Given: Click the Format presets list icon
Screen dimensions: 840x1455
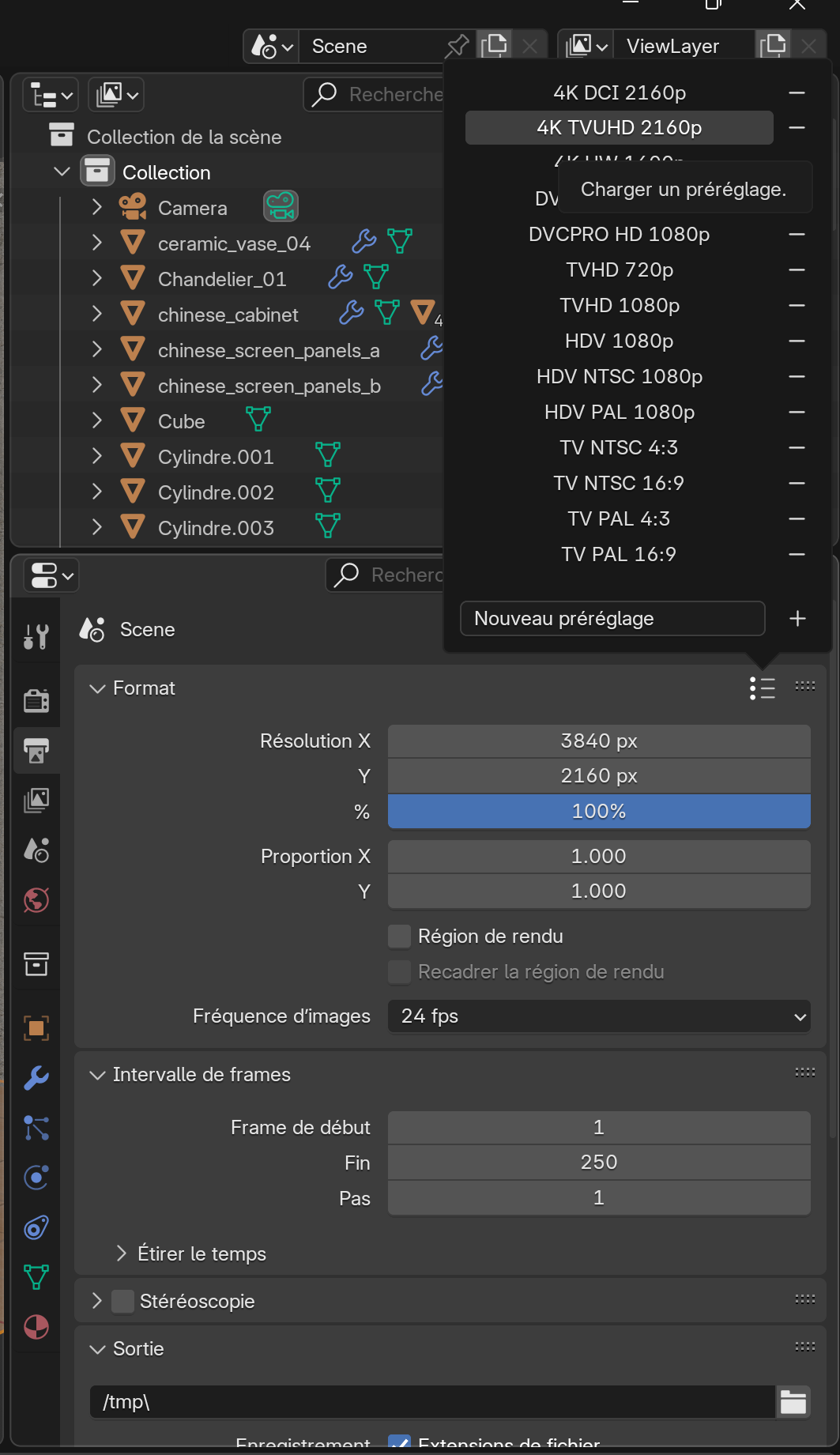Looking at the screenshot, I should pyautogui.click(x=762, y=688).
